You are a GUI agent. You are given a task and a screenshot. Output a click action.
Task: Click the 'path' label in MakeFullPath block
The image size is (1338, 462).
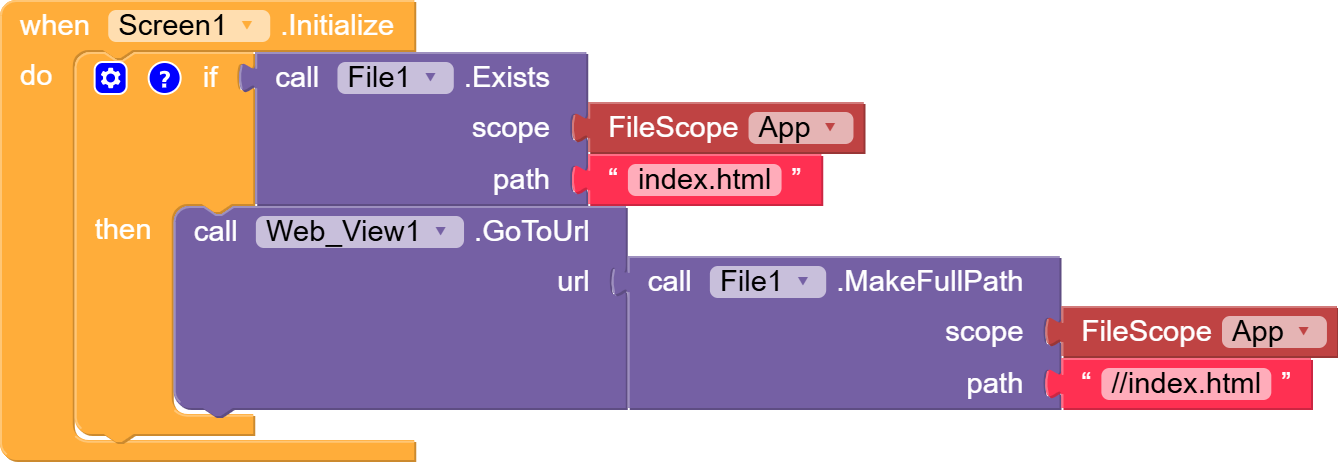[994, 384]
